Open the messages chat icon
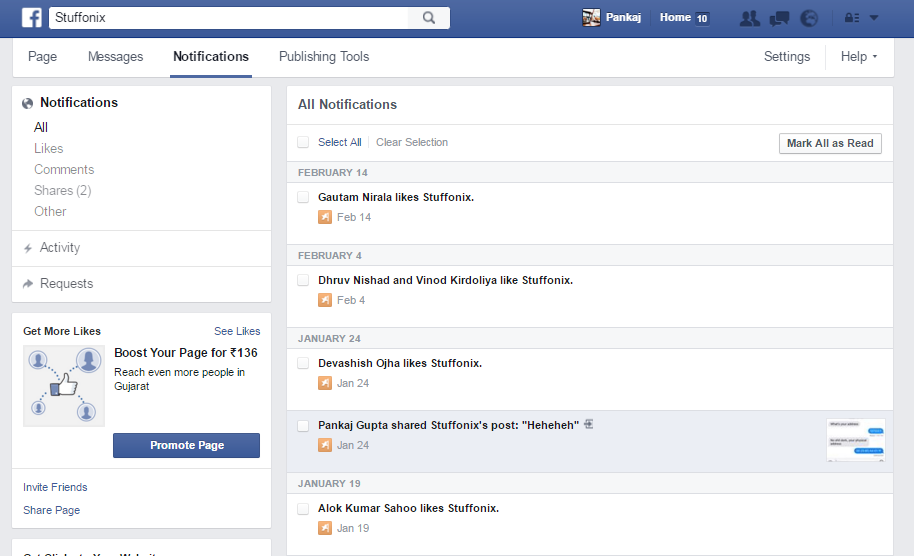The width and height of the screenshot is (914, 556). coord(779,19)
